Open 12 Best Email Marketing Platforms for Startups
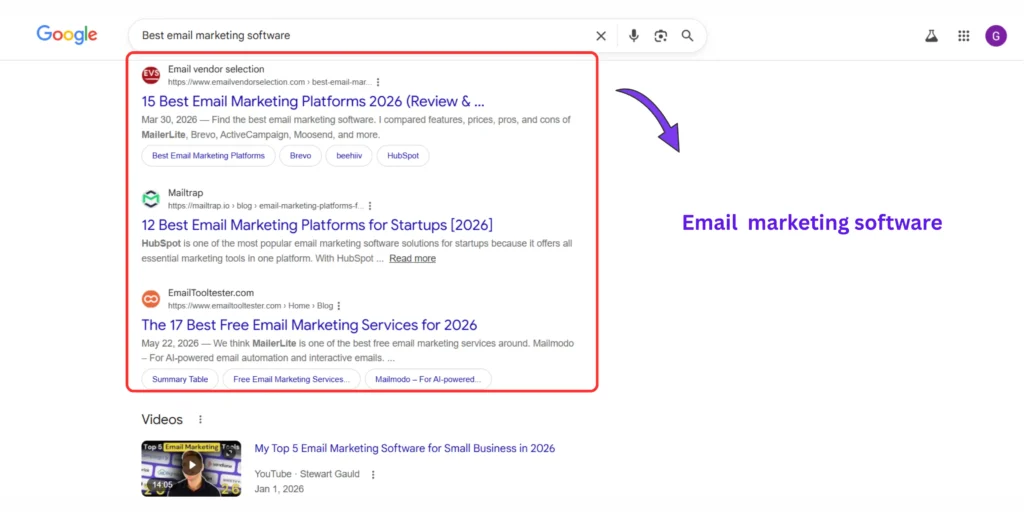 click(317, 225)
